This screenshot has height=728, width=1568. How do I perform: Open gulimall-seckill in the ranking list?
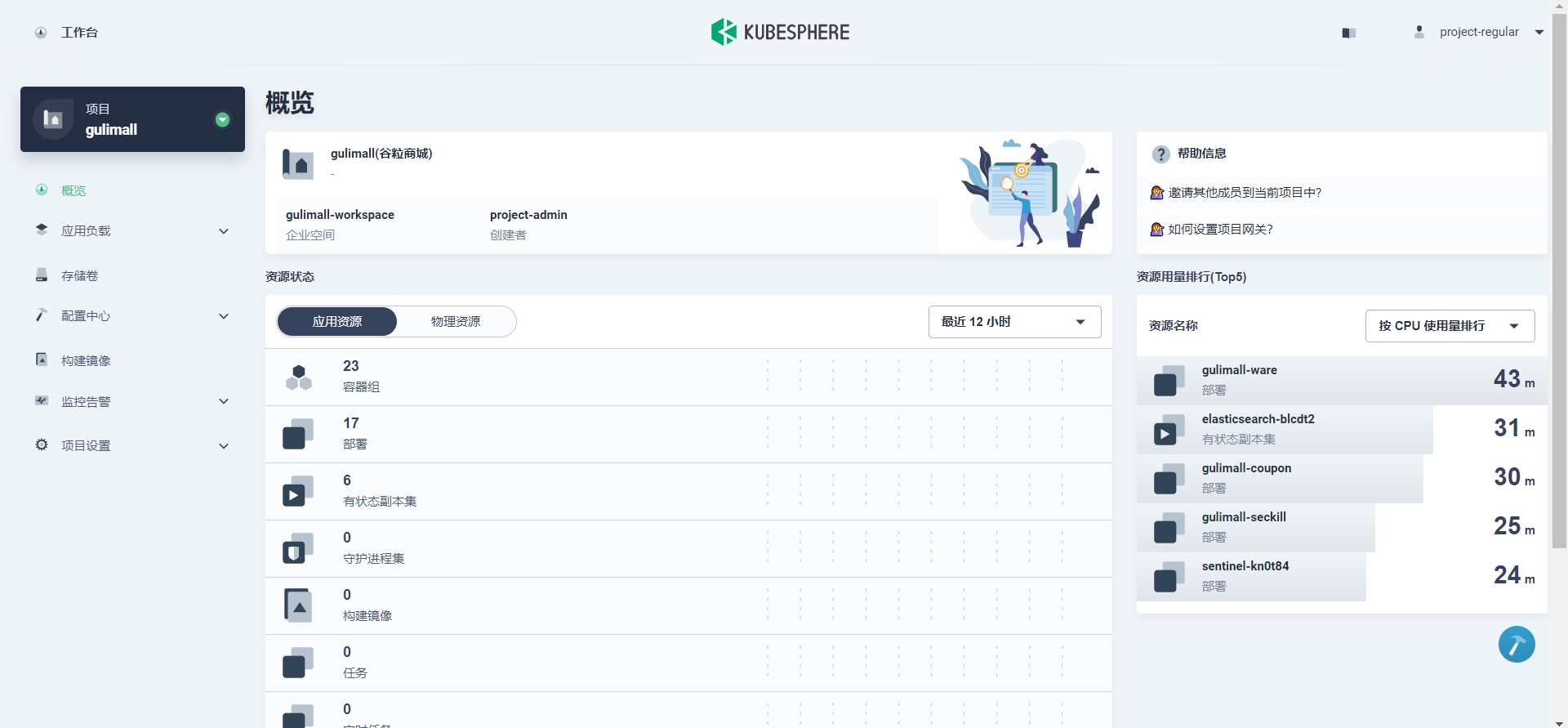1342,528
